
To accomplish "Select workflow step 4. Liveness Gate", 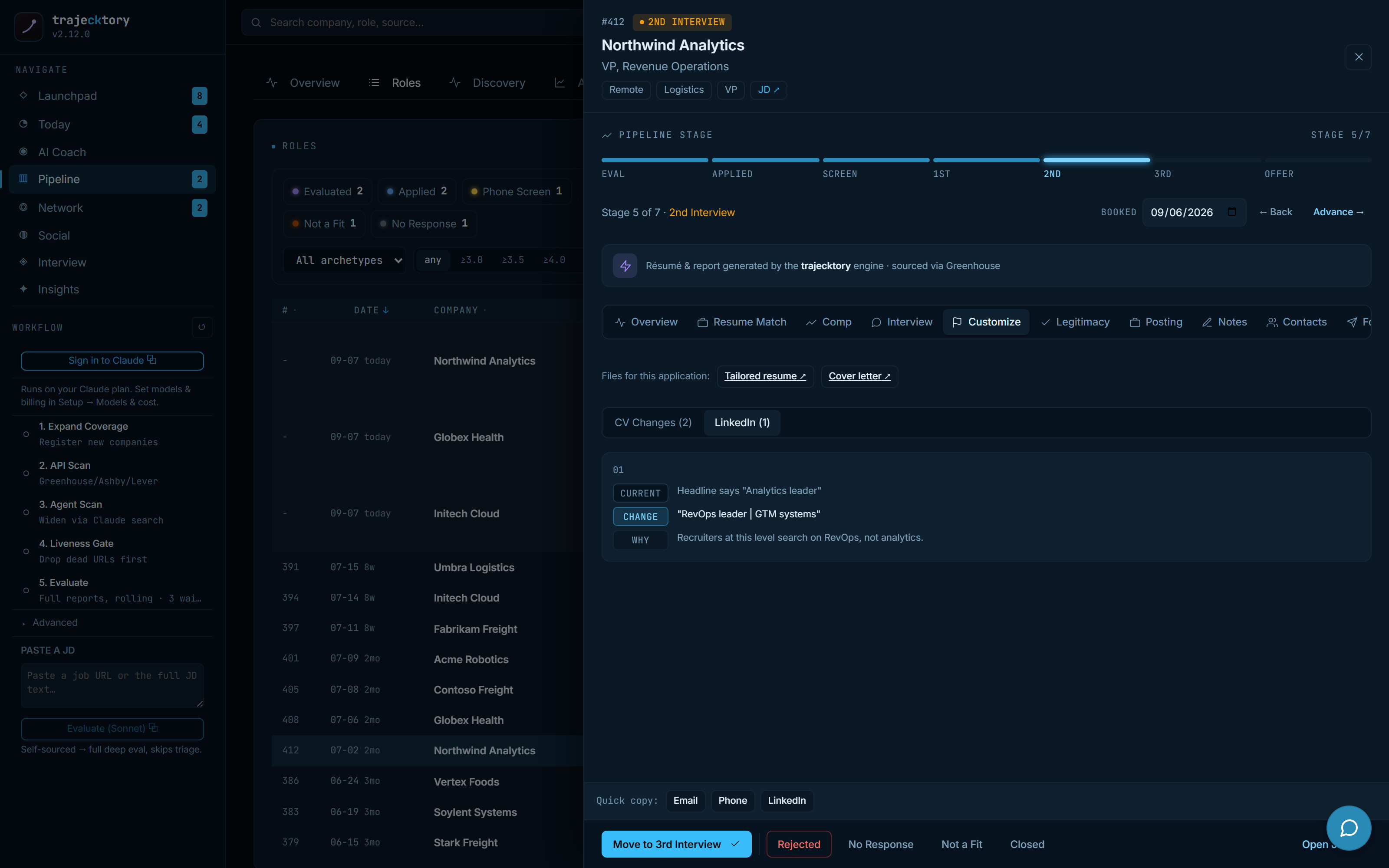I will point(112,551).
